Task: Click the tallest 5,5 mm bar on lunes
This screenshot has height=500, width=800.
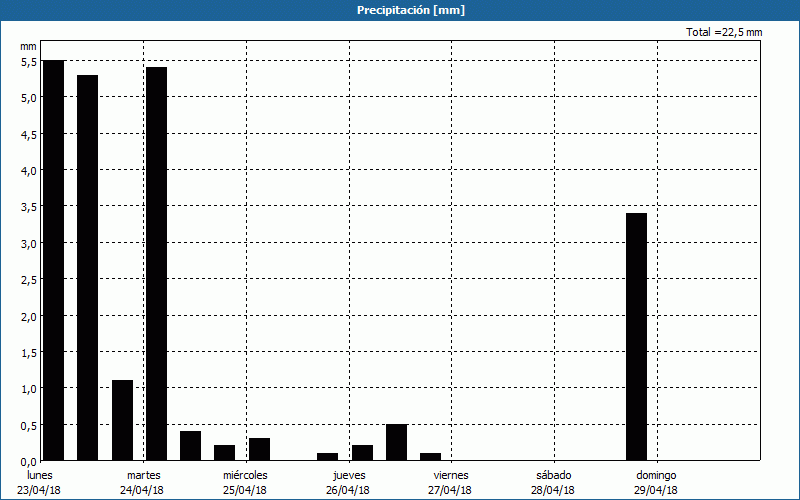Action: (54, 260)
